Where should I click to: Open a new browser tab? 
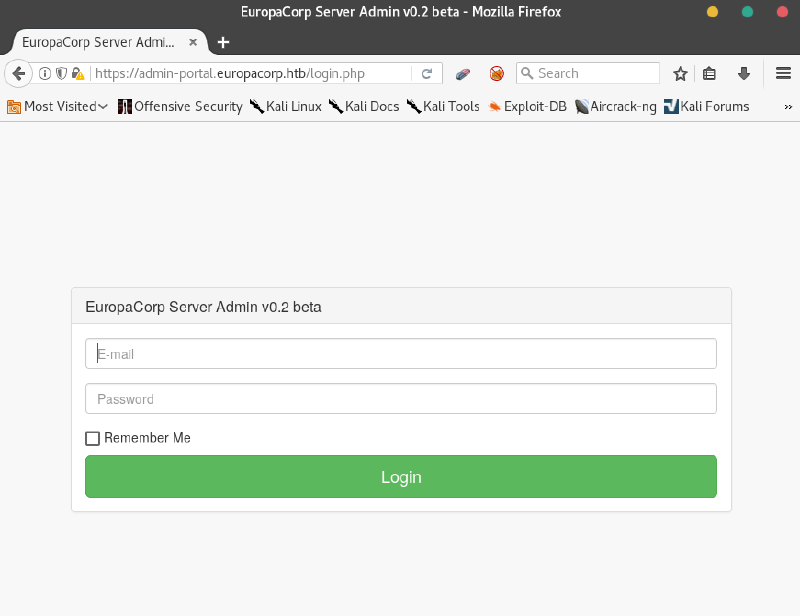click(x=222, y=42)
